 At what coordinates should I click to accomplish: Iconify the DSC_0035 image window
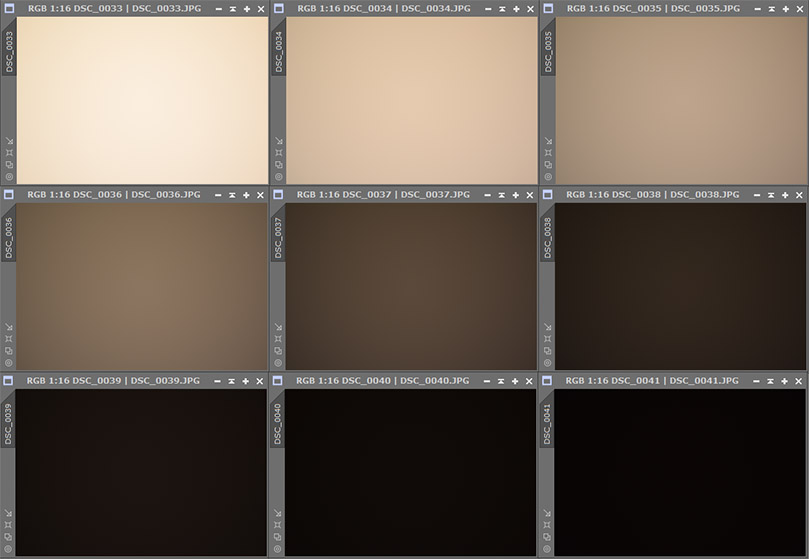(771, 8)
